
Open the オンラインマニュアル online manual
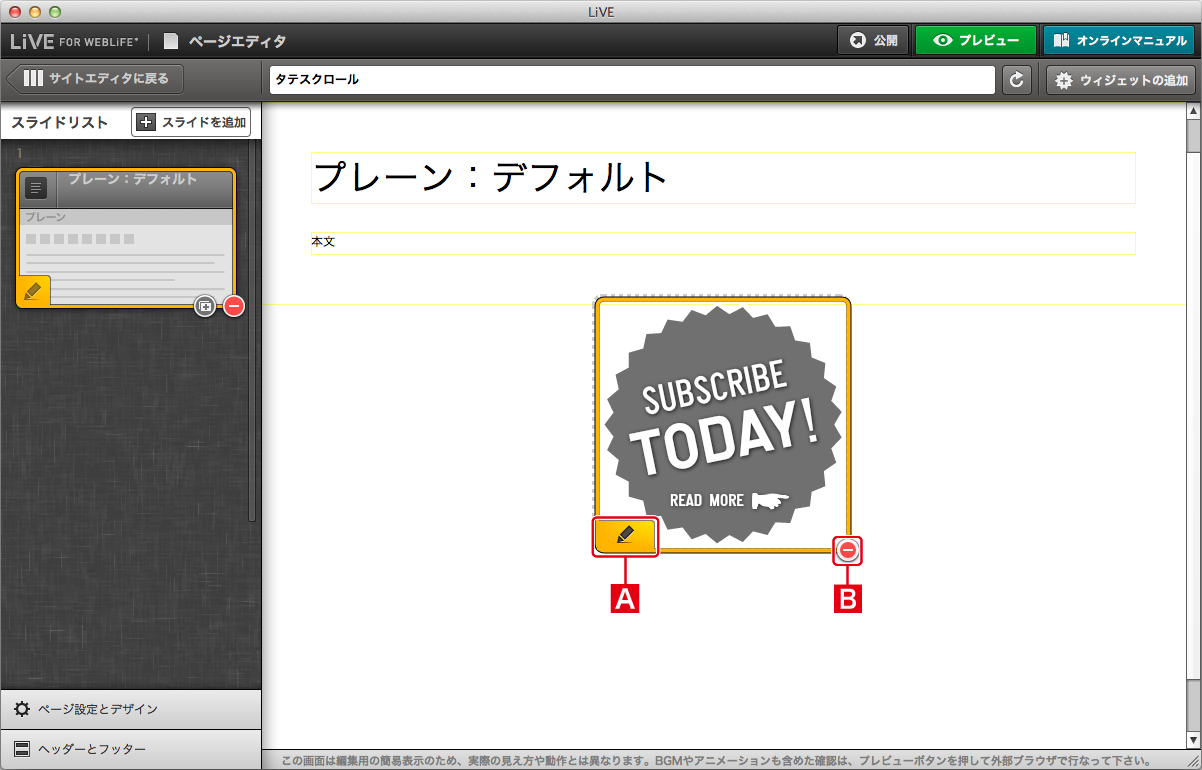click(x=1118, y=41)
